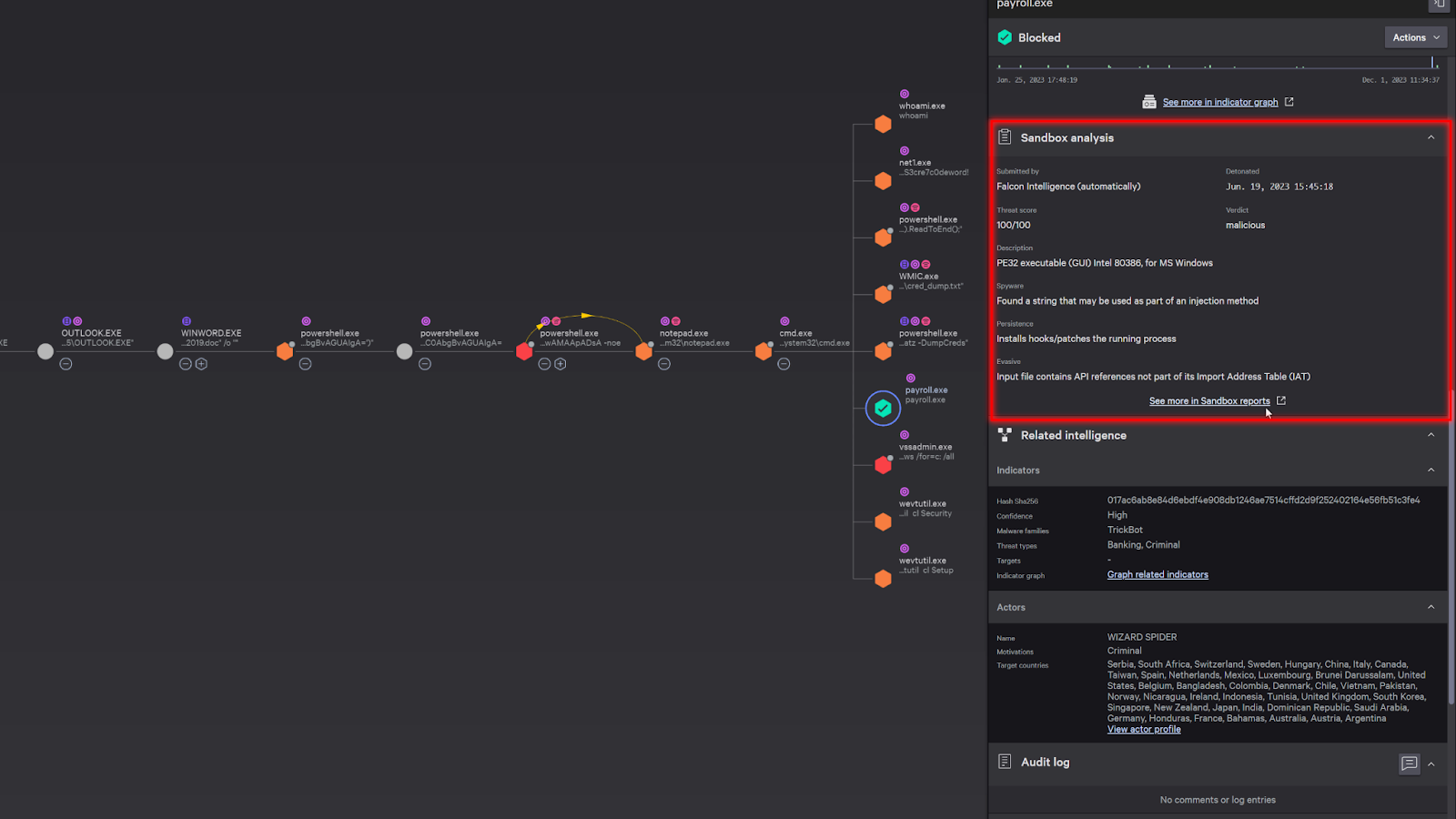The image size is (1456, 819).
Task: Click the details panel vertical scrollbar
Action: click(x=1451, y=546)
